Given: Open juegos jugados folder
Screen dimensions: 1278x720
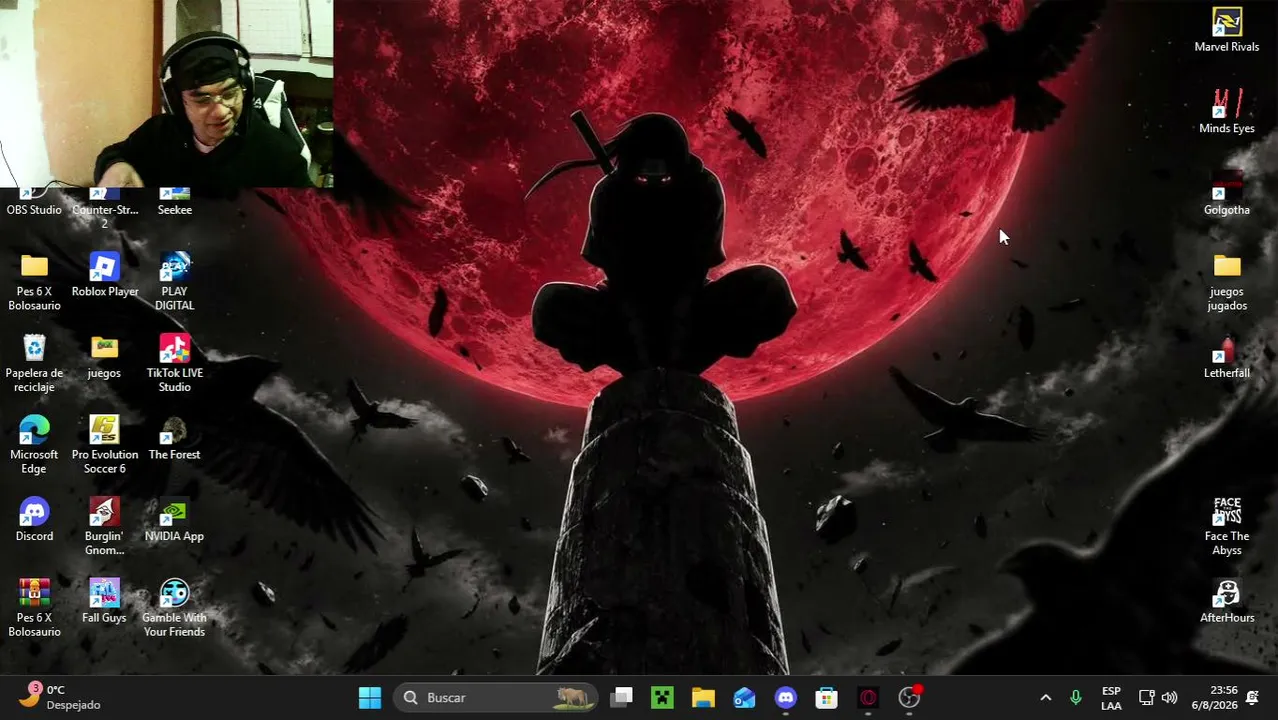Looking at the screenshot, I should [x=1227, y=283].
